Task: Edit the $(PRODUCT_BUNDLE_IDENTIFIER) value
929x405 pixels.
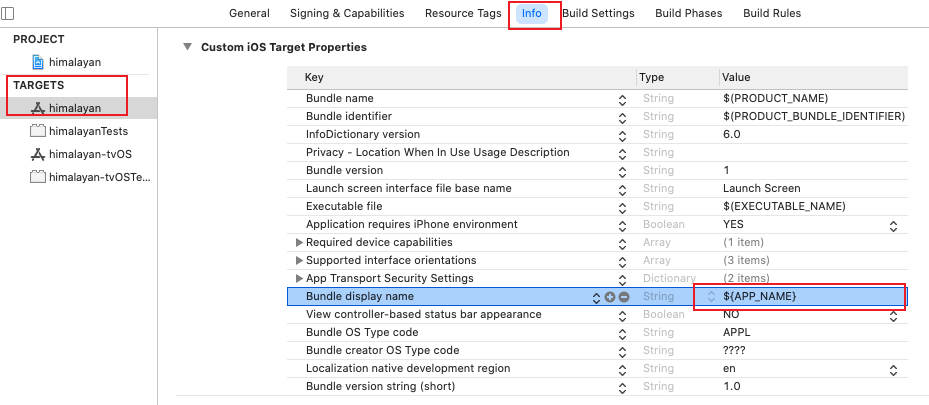Action: pyautogui.click(x=814, y=116)
